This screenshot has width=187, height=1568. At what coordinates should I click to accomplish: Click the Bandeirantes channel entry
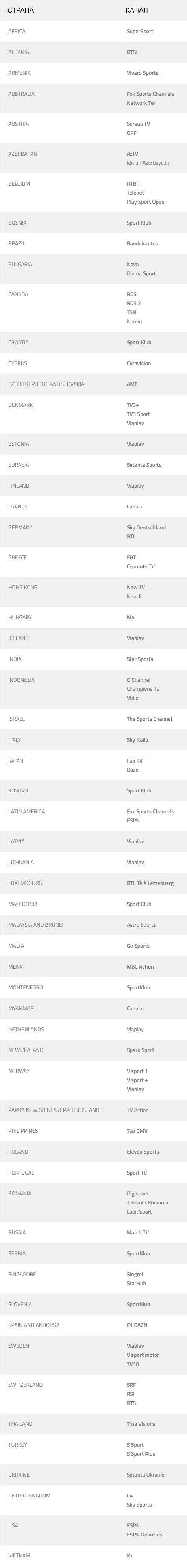[142, 243]
